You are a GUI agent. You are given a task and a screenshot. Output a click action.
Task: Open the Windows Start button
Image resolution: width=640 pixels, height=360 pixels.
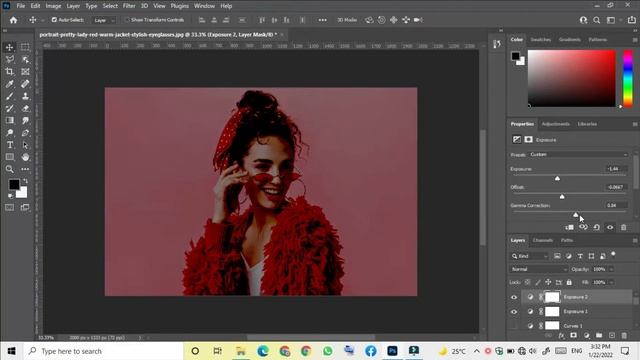11,351
